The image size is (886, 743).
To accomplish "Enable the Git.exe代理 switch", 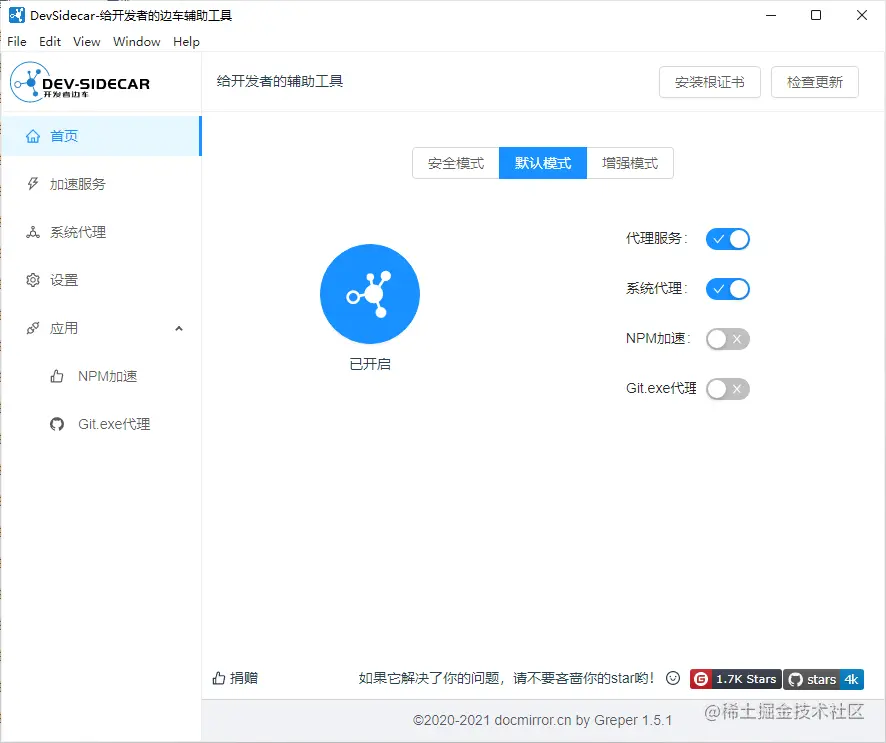I will coord(728,389).
